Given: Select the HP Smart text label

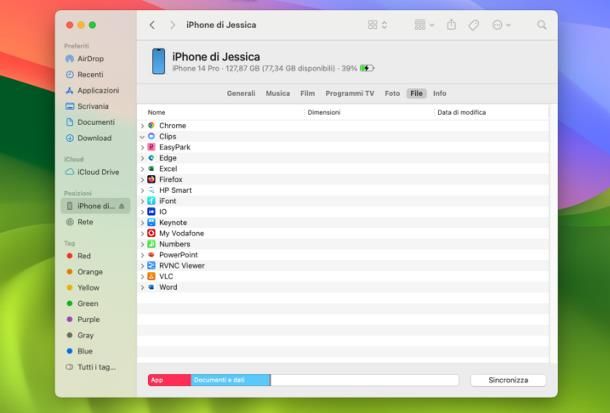Looking at the screenshot, I should [175, 190].
